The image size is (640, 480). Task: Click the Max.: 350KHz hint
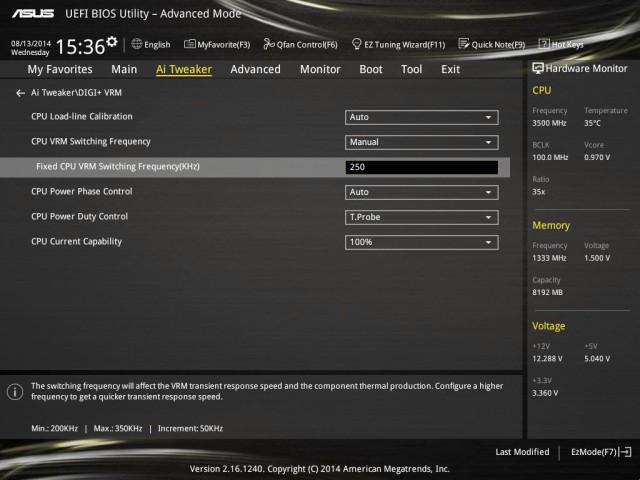pos(118,429)
